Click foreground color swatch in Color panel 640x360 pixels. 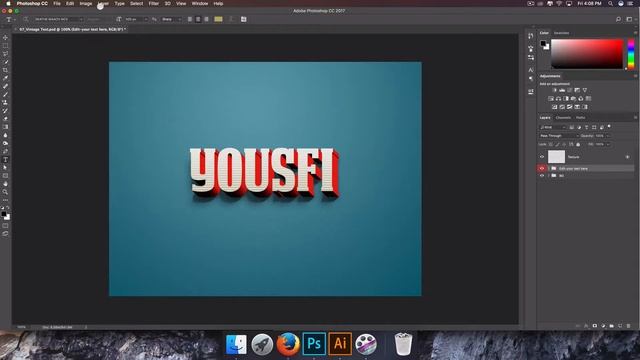point(543,43)
